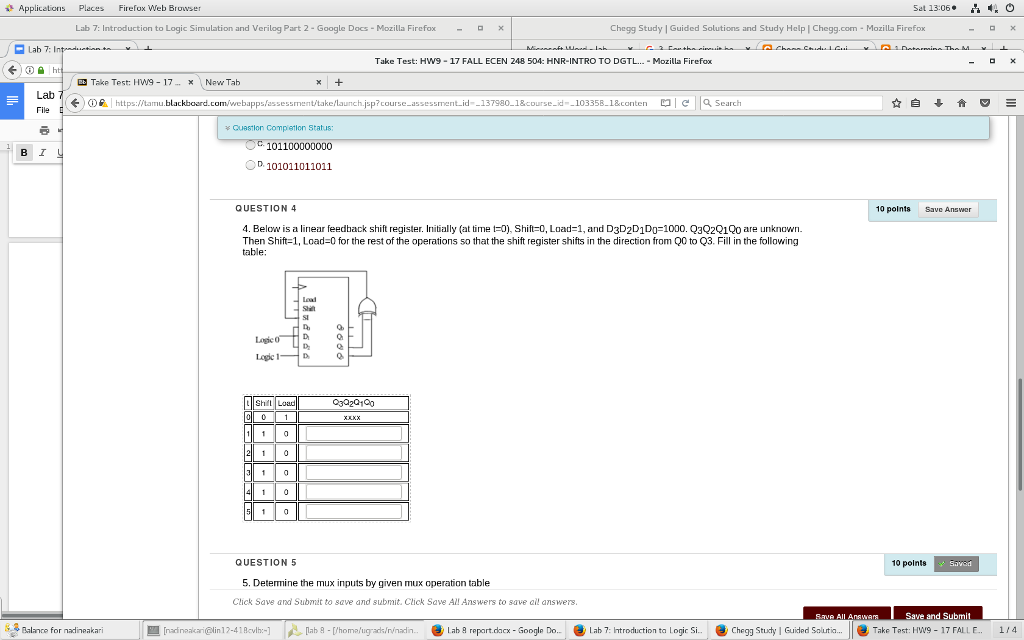Open the Places menu

pyautogui.click(x=91, y=8)
